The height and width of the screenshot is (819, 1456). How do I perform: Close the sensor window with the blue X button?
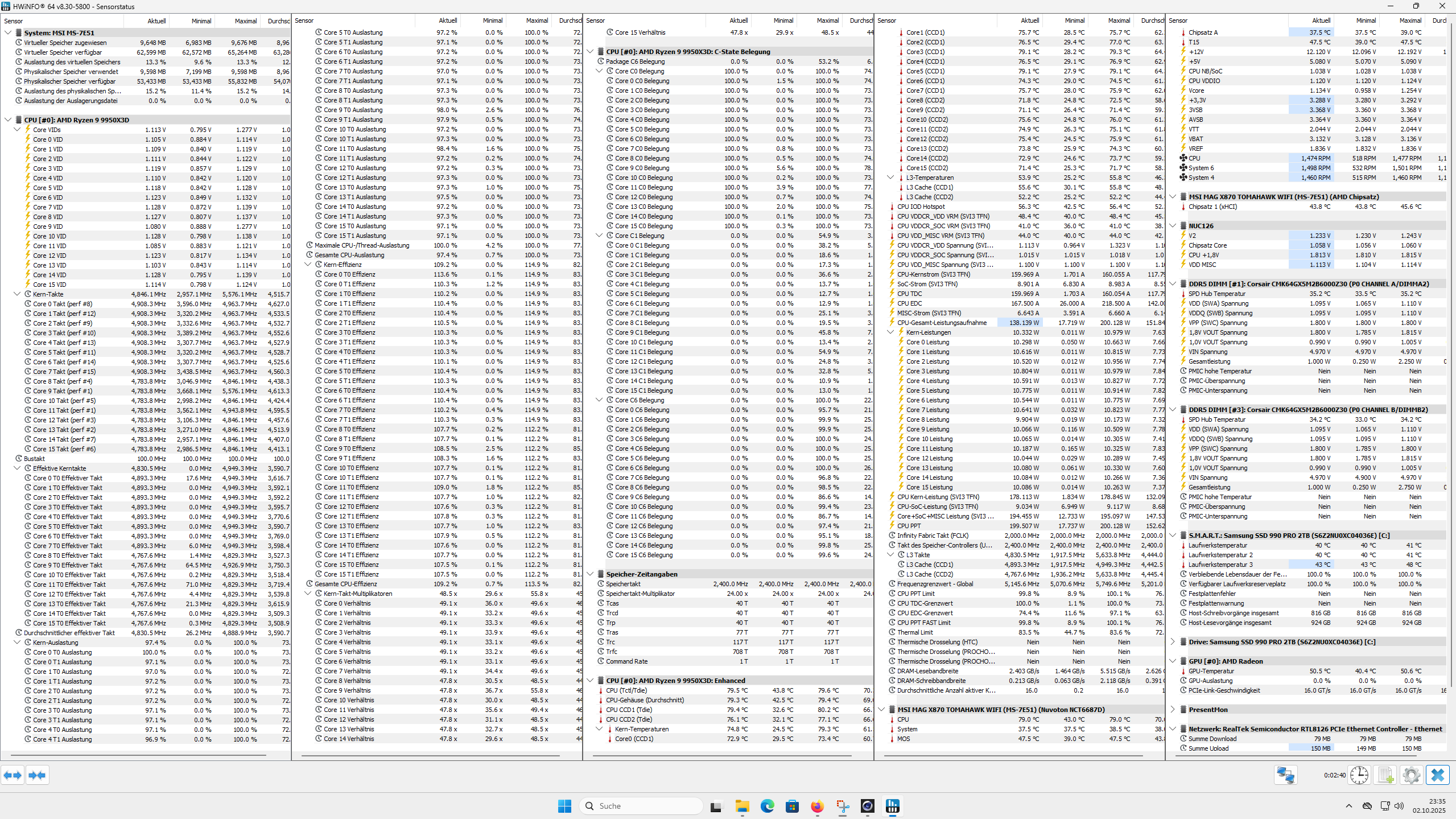click(x=1437, y=775)
